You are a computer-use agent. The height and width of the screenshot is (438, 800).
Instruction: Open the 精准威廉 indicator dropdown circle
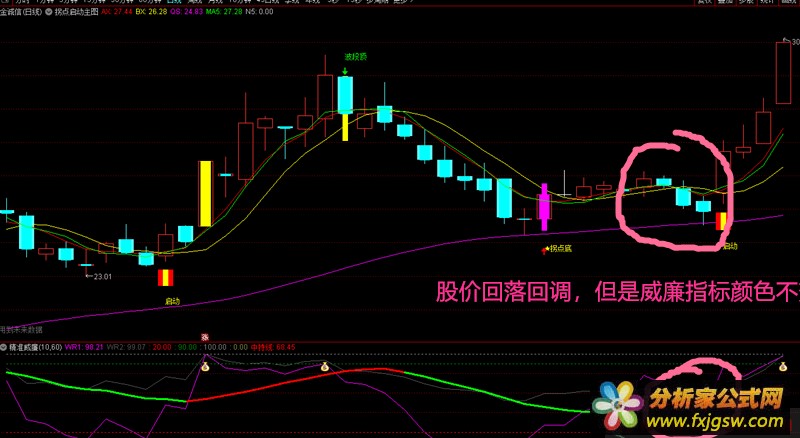tap(4, 347)
